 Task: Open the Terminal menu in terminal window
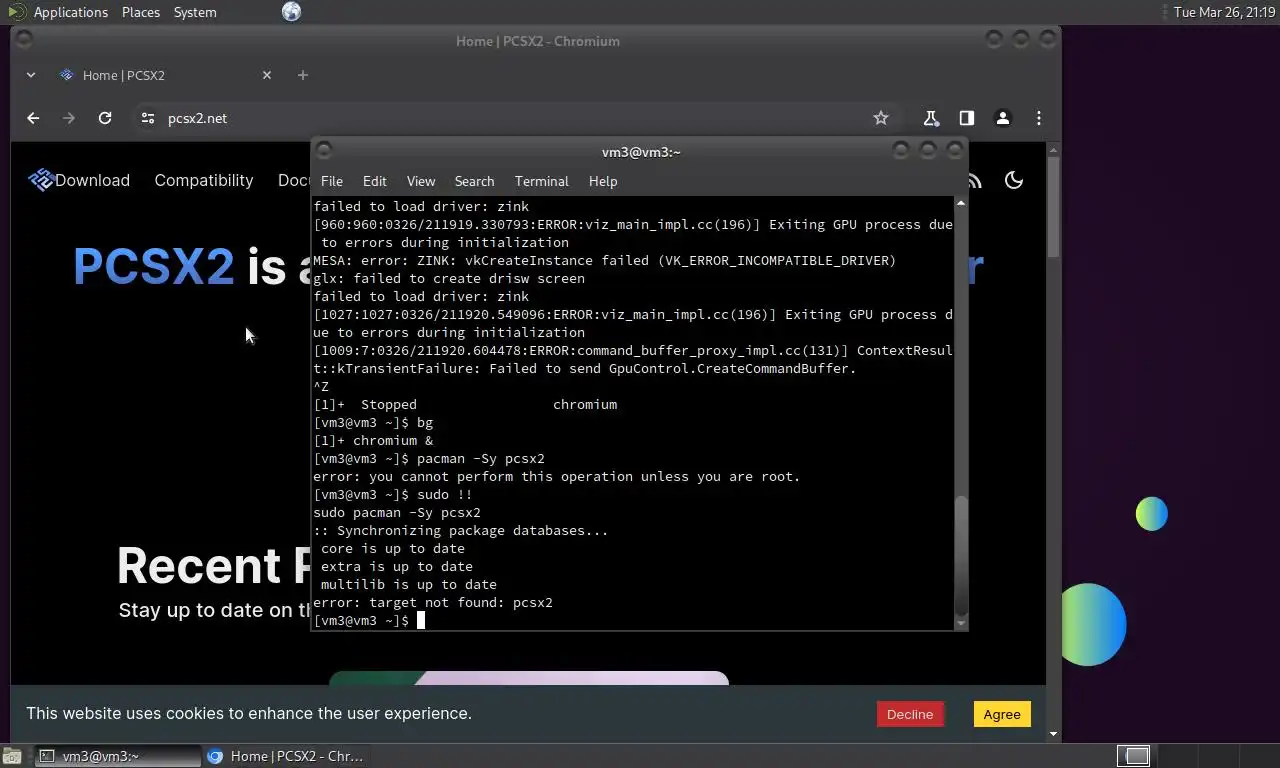(541, 181)
